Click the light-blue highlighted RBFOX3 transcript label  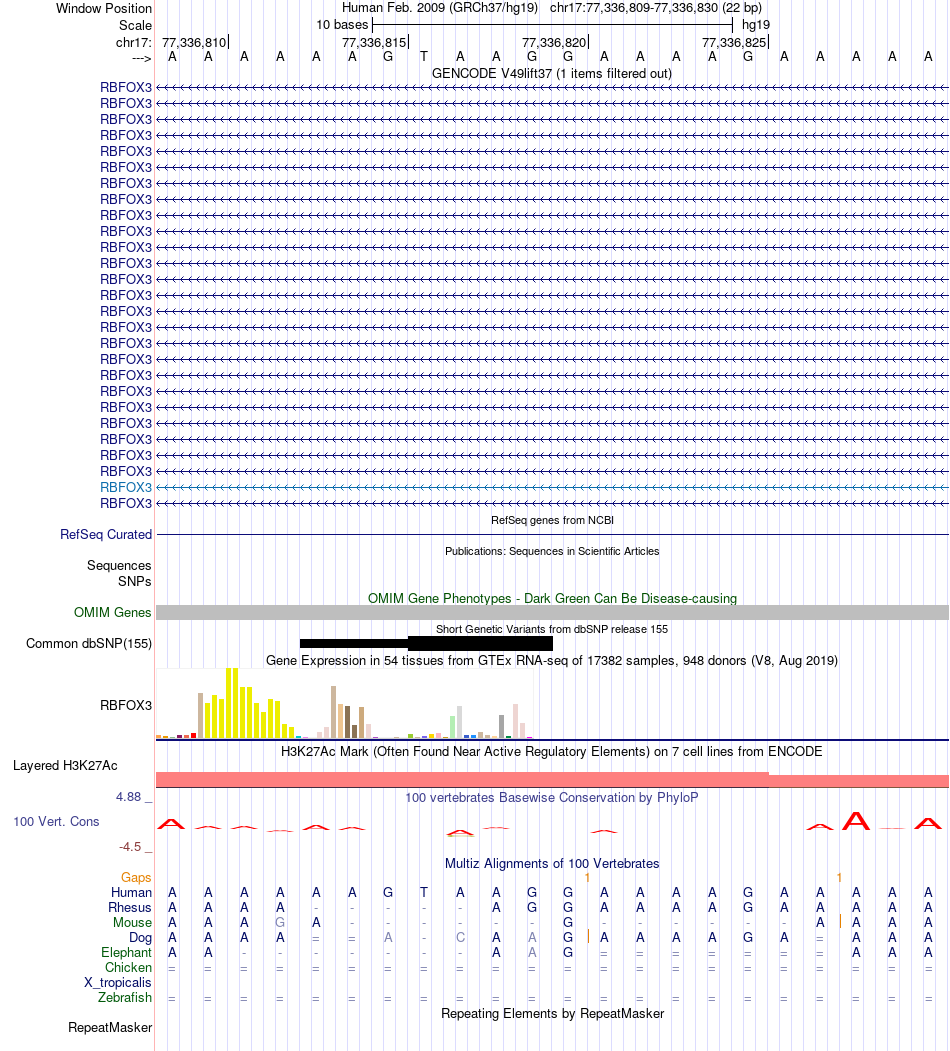pyautogui.click(x=126, y=487)
